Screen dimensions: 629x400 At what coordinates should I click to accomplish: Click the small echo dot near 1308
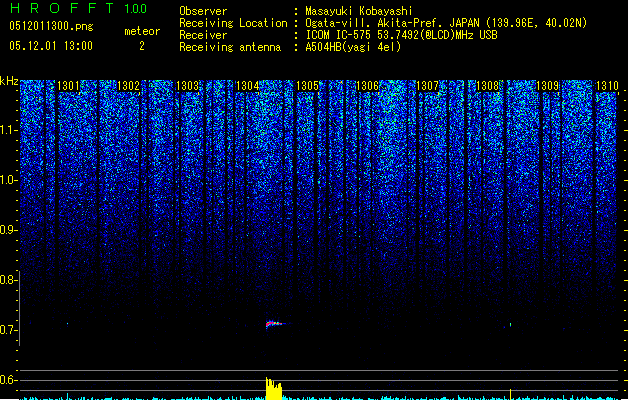(510, 325)
